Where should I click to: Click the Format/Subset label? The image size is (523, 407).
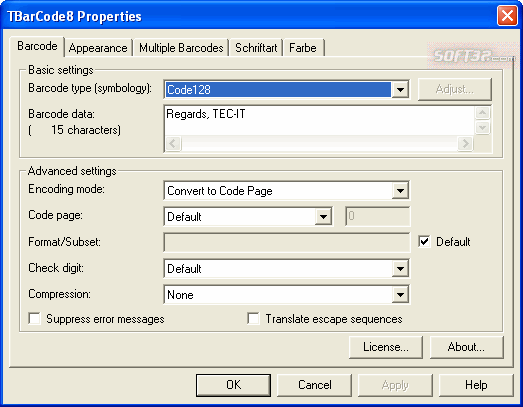coord(64,242)
